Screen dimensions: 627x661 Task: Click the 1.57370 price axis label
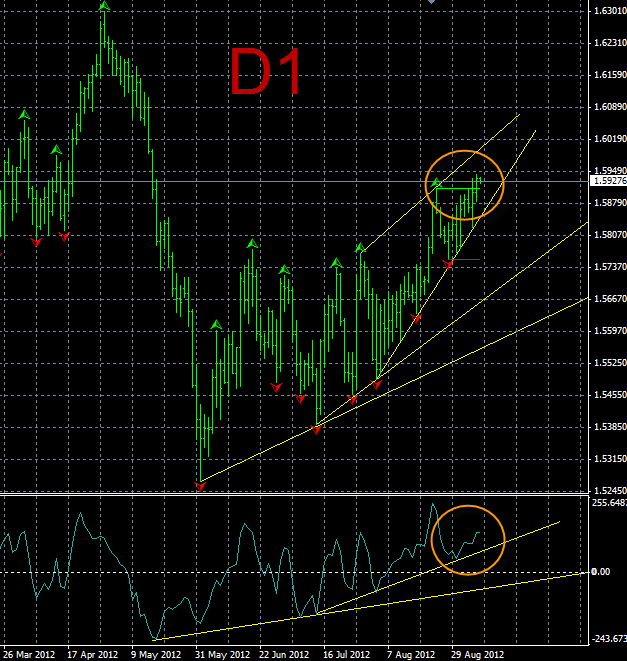click(x=610, y=267)
